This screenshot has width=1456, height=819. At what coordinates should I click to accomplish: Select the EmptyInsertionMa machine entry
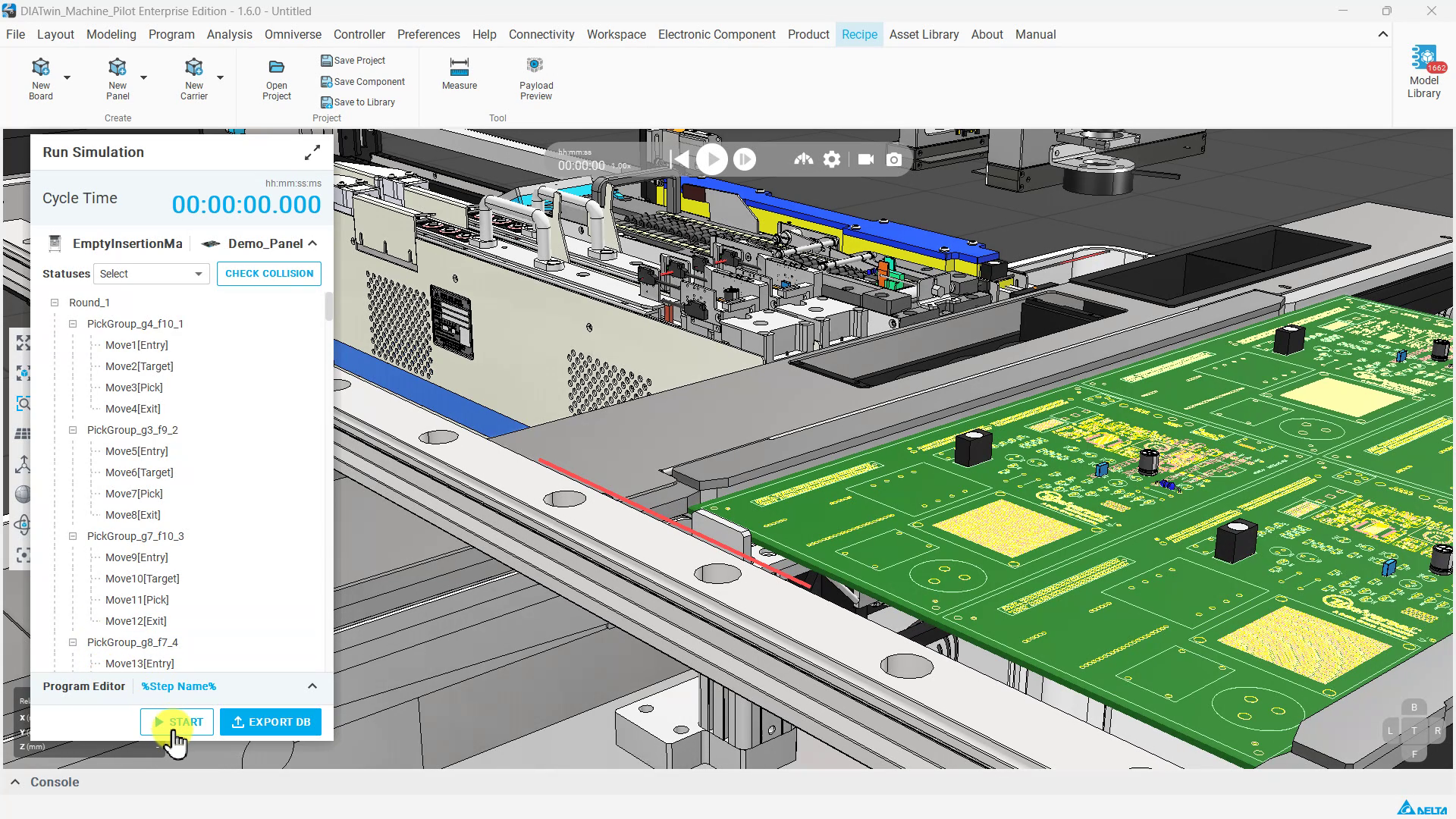click(x=115, y=243)
